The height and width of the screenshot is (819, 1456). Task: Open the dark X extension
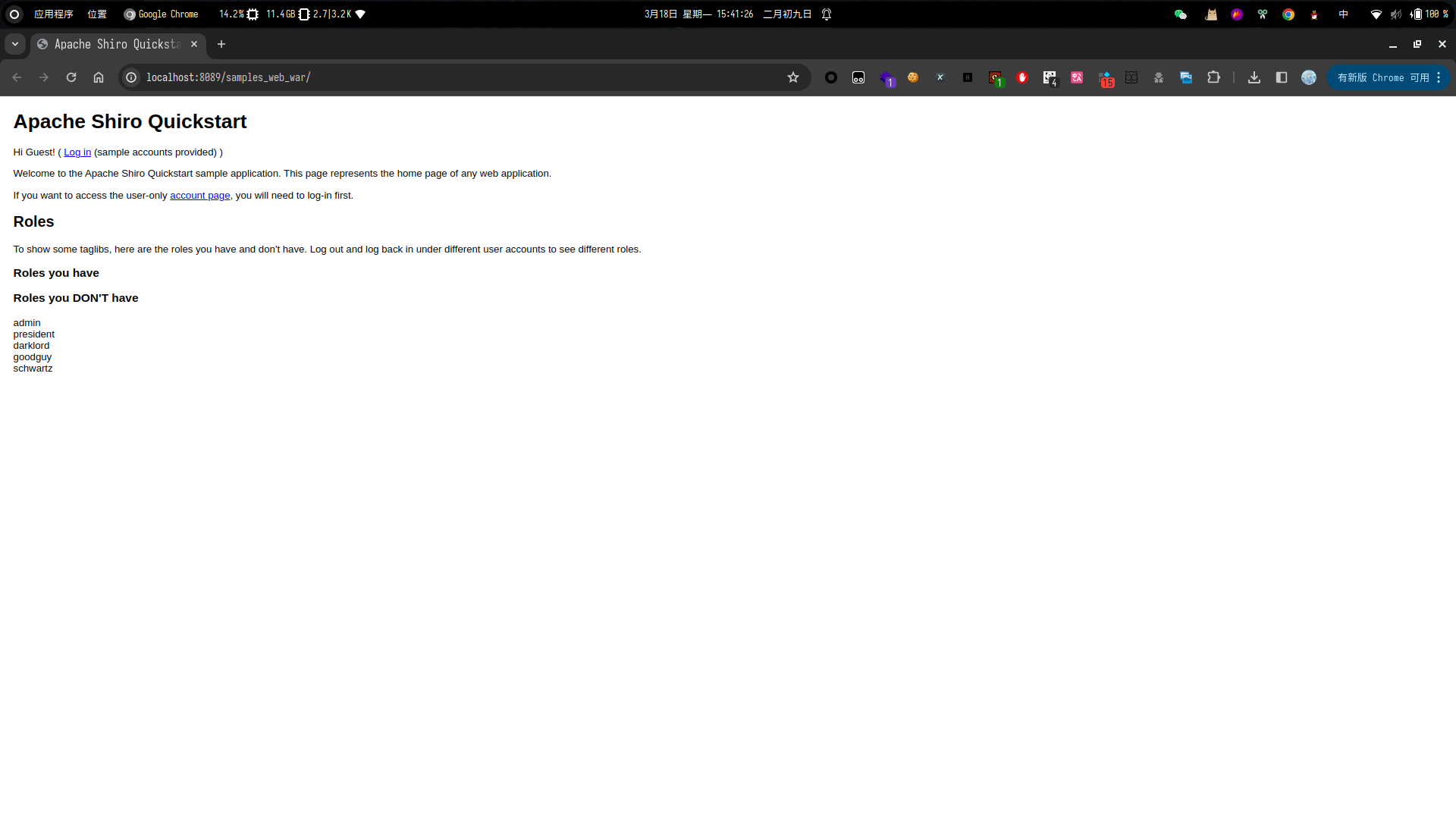[940, 77]
